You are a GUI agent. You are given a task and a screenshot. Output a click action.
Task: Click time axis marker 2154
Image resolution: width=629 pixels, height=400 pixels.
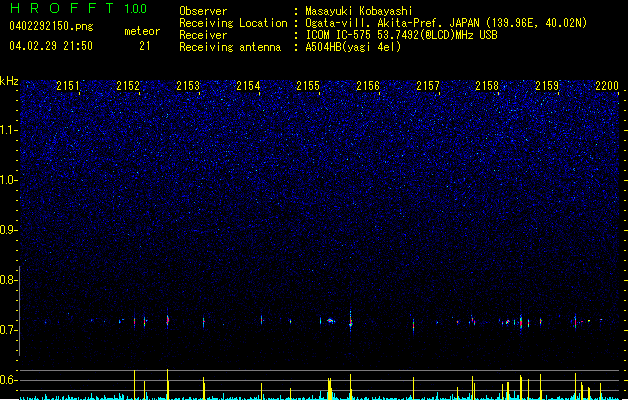248,86
